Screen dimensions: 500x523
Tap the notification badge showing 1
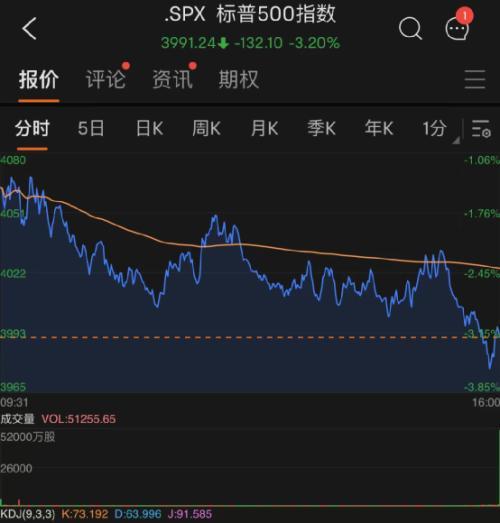(465, 15)
